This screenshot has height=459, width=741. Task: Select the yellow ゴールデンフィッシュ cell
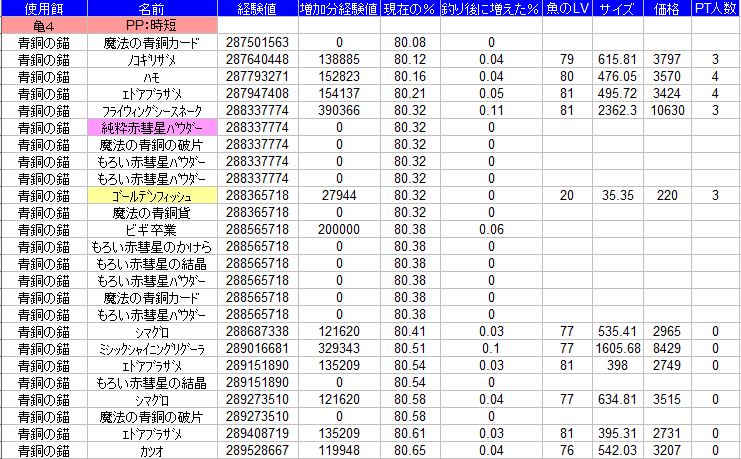(x=151, y=196)
